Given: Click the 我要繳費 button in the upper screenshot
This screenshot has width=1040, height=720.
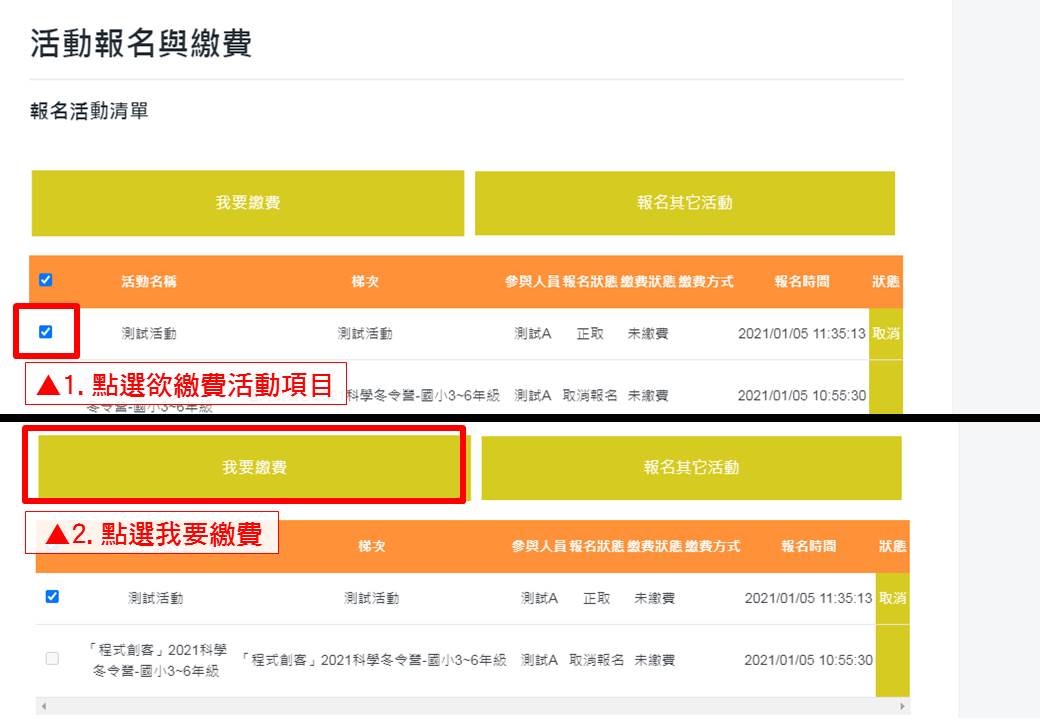Looking at the screenshot, I should tap(247, 203).
